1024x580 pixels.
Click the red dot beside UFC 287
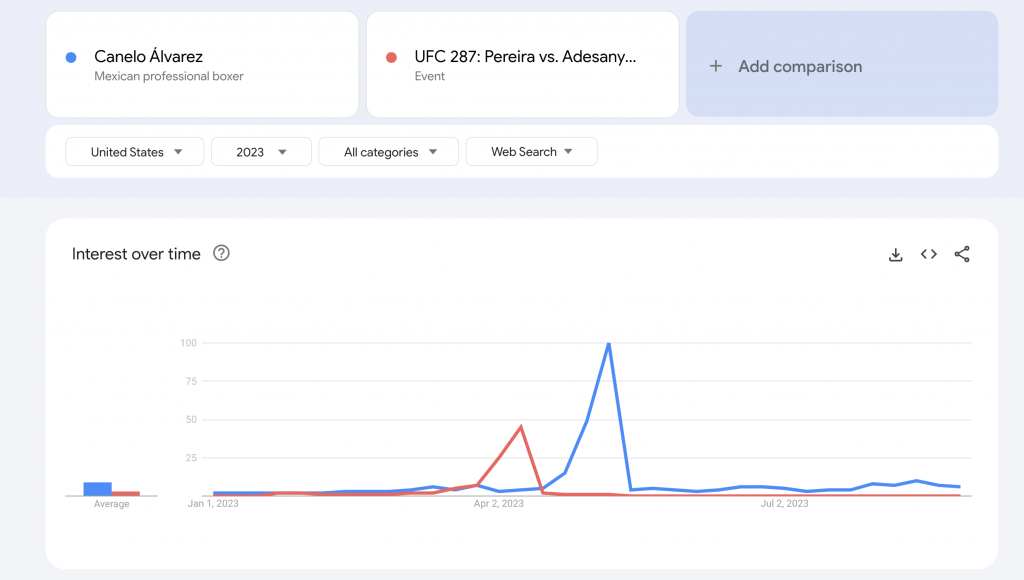[x=391, y=57]
